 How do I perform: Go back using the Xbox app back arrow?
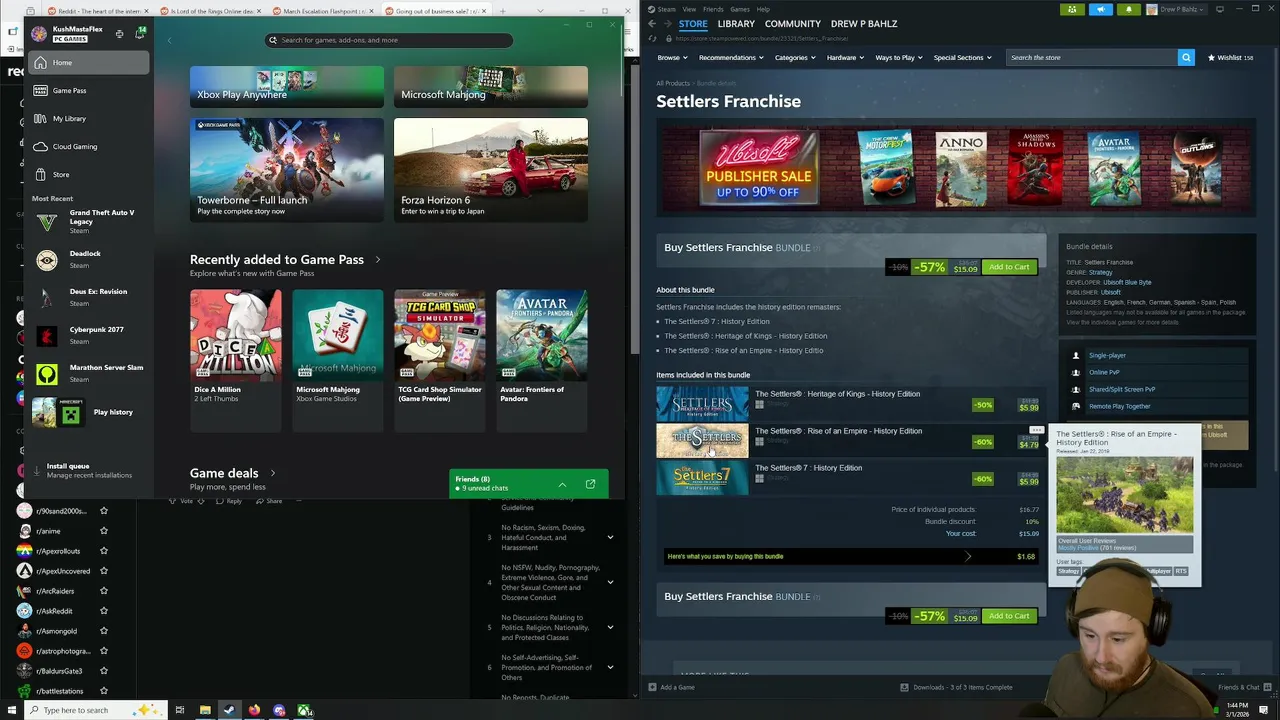[x=169, y=40]
